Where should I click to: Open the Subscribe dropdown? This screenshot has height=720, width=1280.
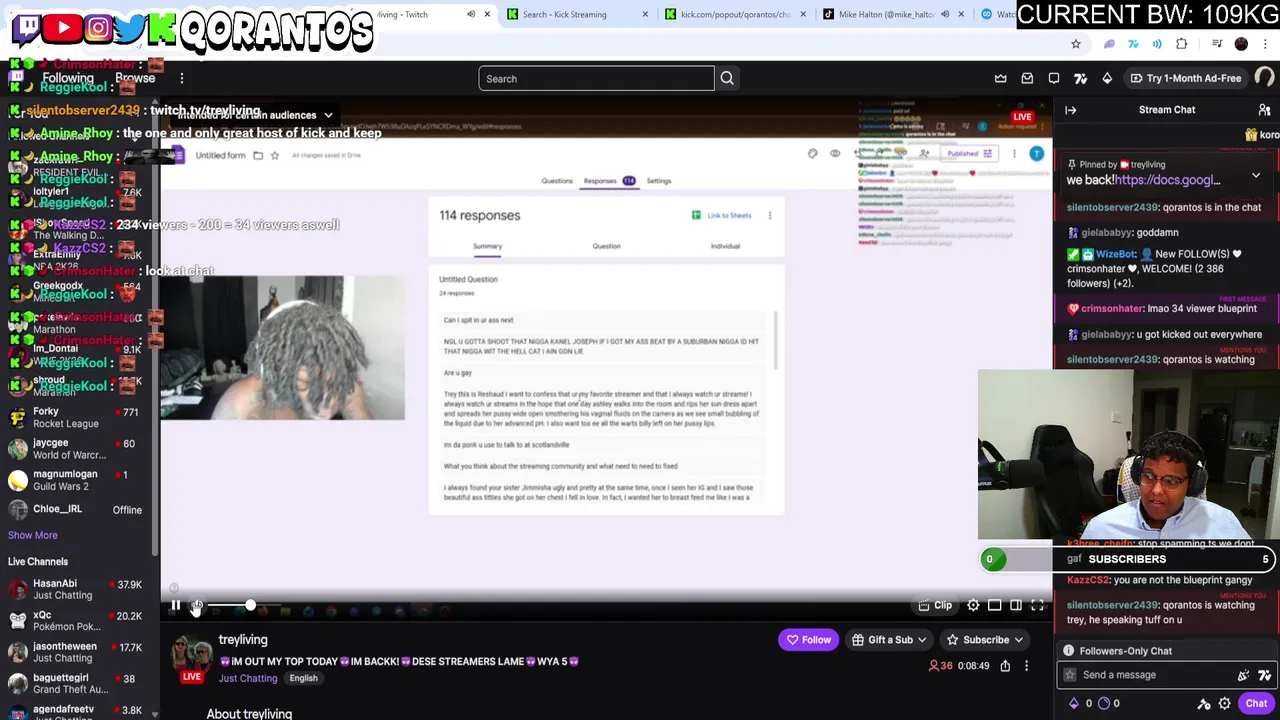pos(985,640)
